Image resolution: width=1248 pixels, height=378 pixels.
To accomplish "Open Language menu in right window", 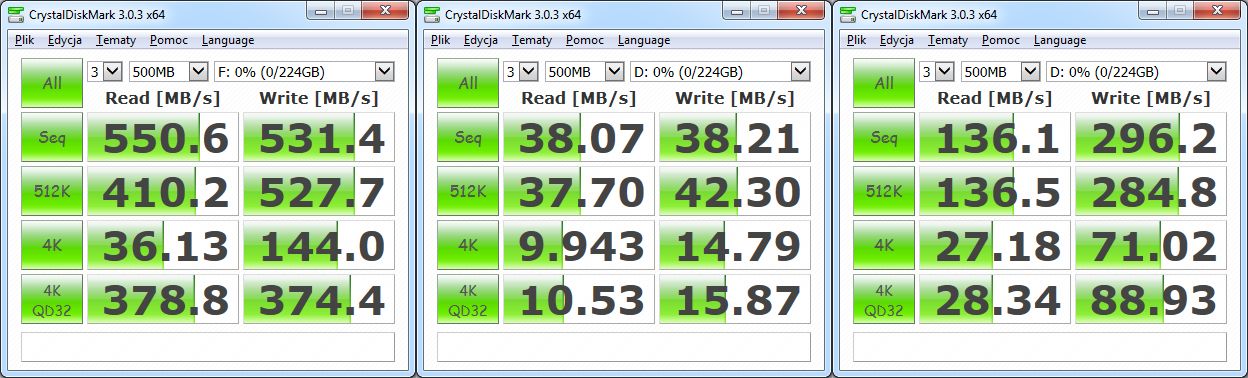I will coord(1059,40).
